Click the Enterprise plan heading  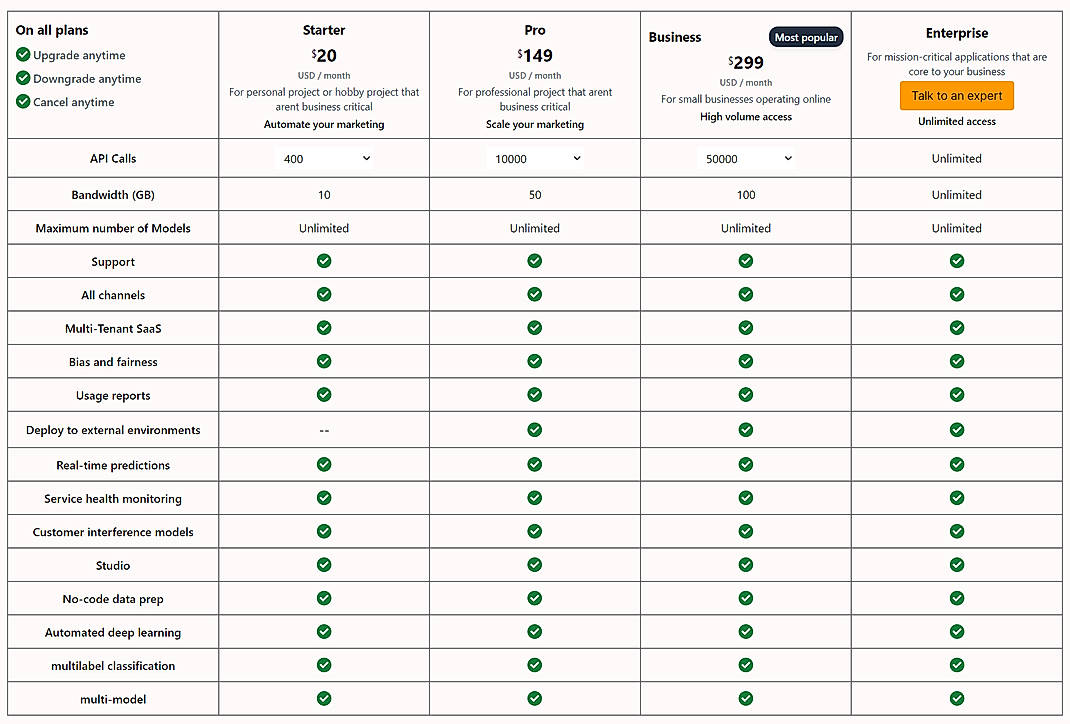(x=957, y=32)
